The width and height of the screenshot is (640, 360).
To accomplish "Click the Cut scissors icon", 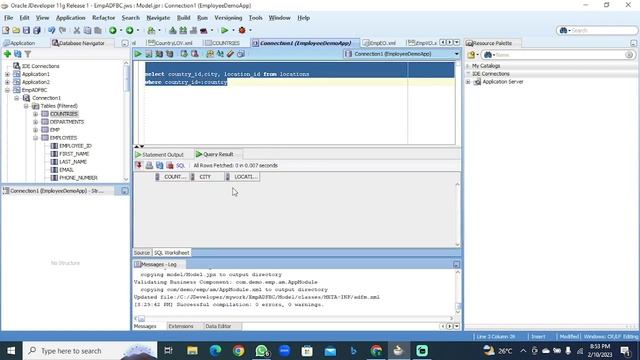I will point(77,30).
